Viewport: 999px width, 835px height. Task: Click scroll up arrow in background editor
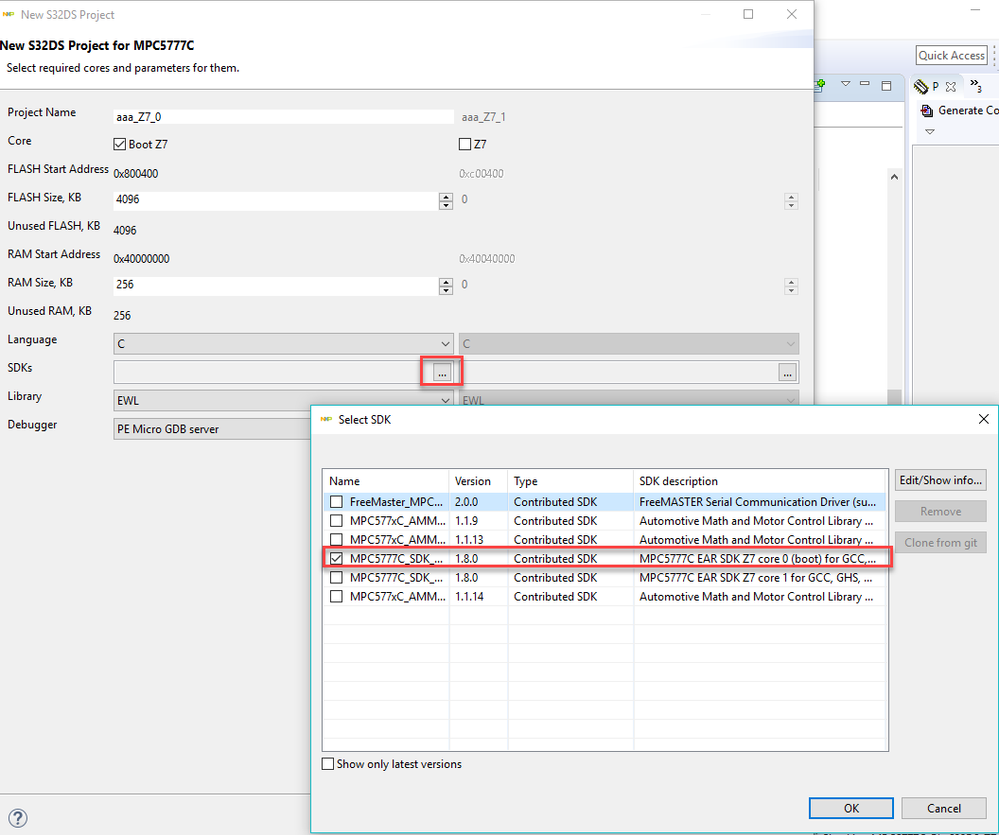(x=895, y=177)
